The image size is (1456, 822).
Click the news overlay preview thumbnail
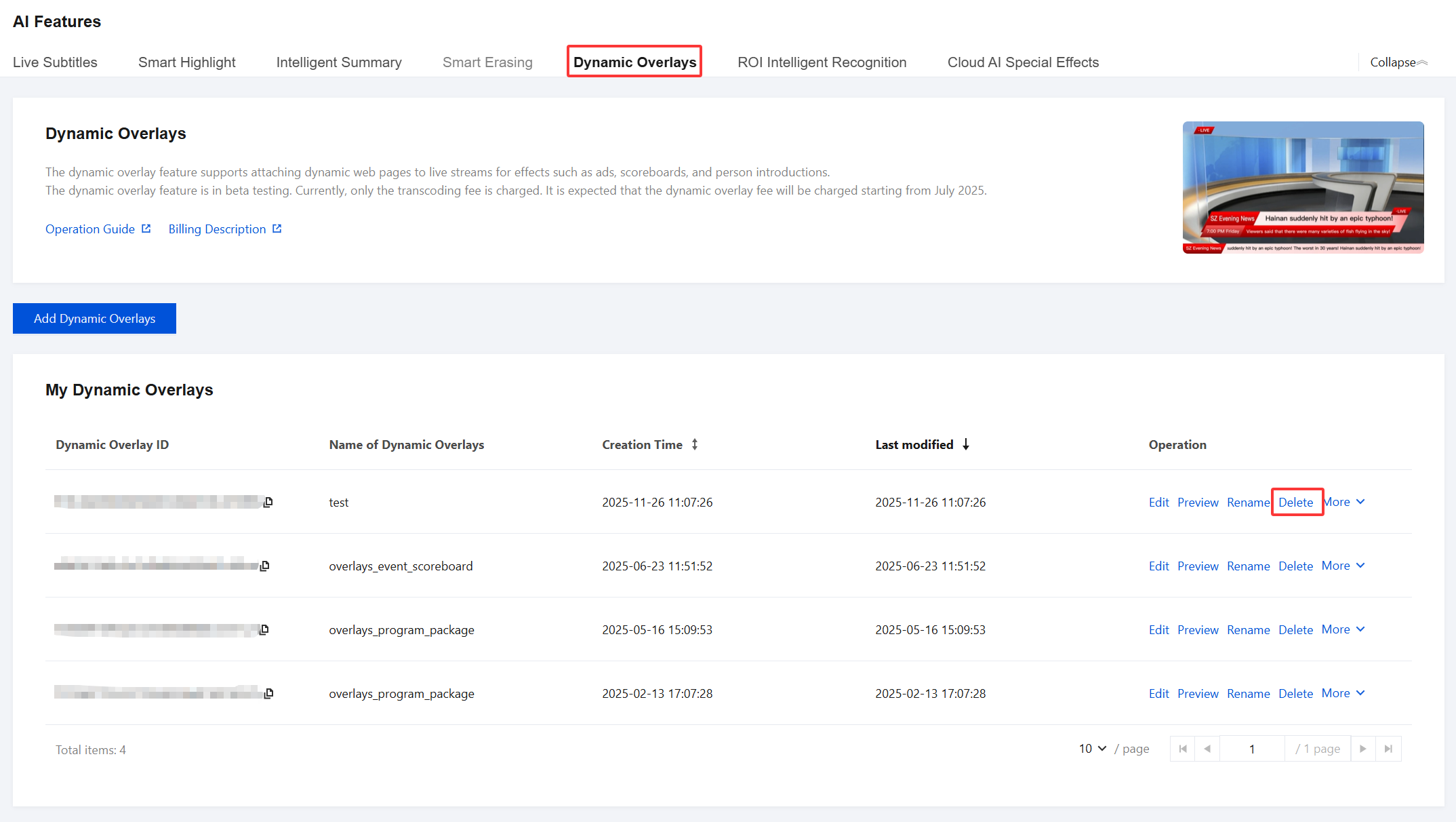coord(1303,188)
